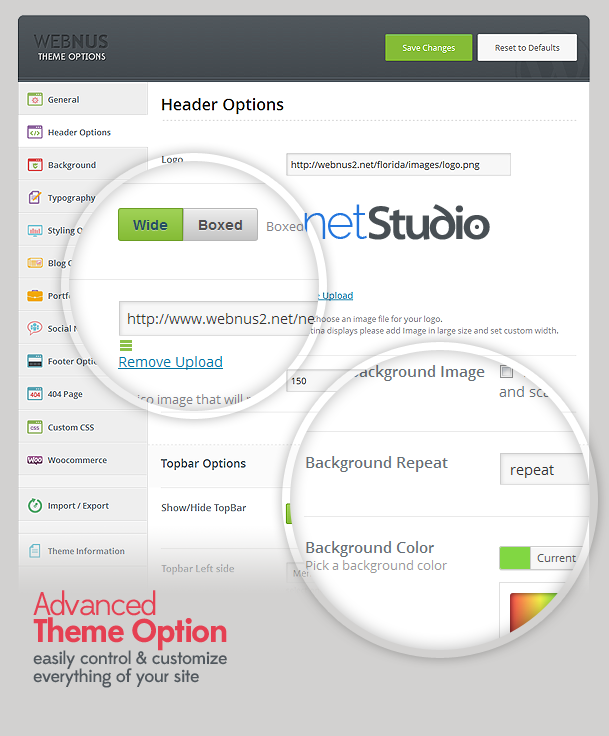Toggle the Show/Hide TopBar switch

click(289, 514)
